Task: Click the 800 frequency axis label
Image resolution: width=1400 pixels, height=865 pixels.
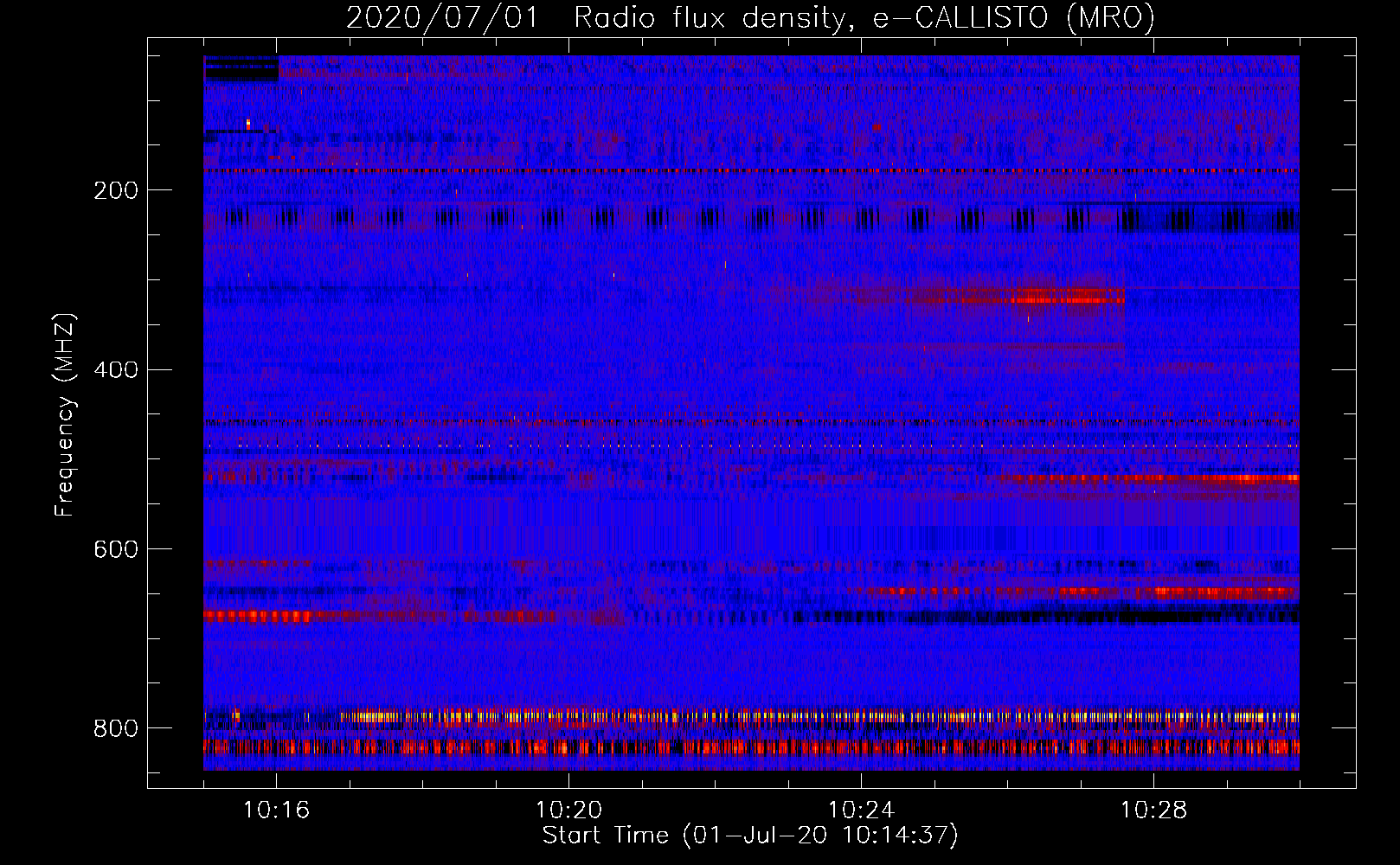Action: (116, 728)
